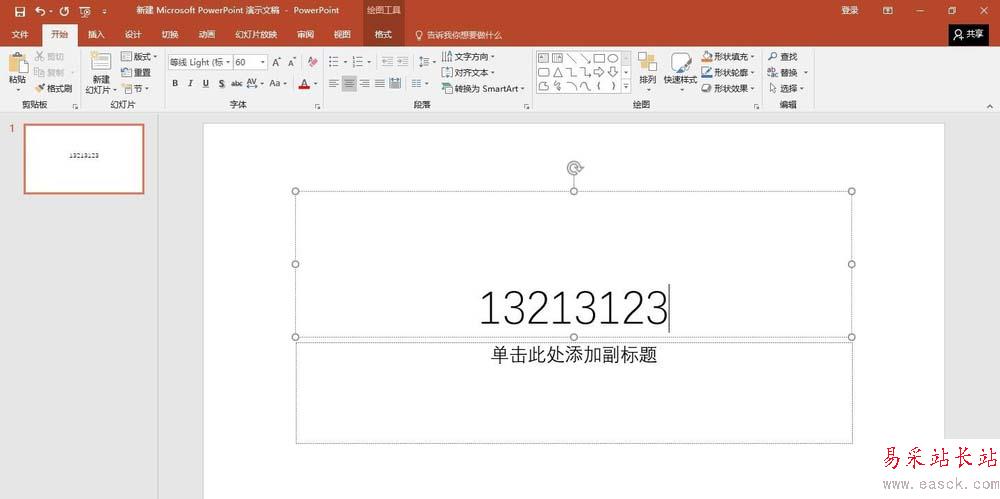Toggle Underline formatting

(205, 83)
